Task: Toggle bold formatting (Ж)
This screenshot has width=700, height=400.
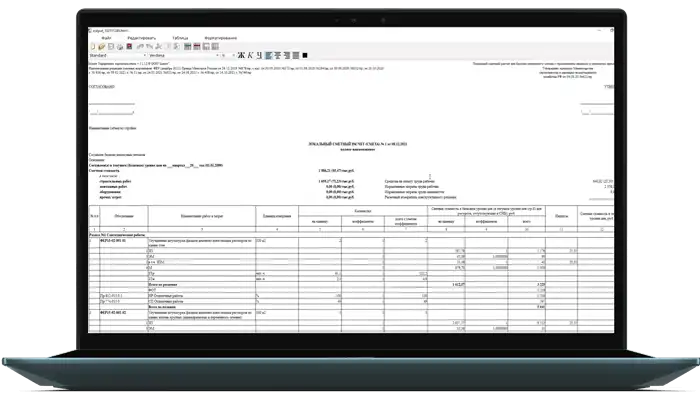Action: [241, 54]
